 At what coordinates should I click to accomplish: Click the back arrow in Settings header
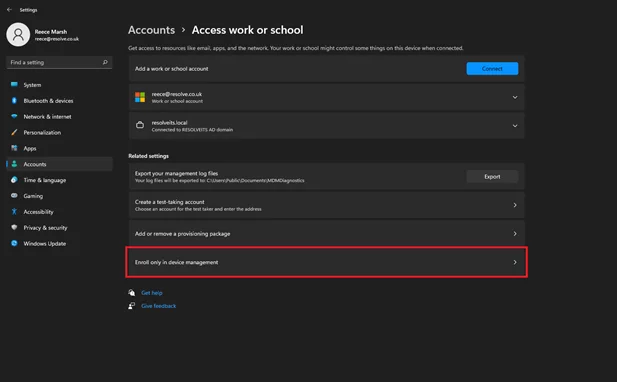pyautogui.click(x=9, y=9)
